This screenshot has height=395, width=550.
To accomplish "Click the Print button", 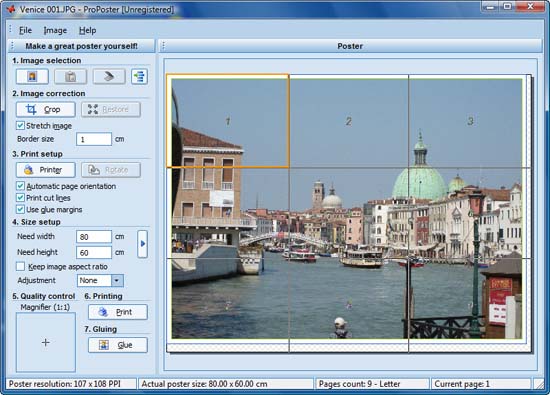I will 118,312.
